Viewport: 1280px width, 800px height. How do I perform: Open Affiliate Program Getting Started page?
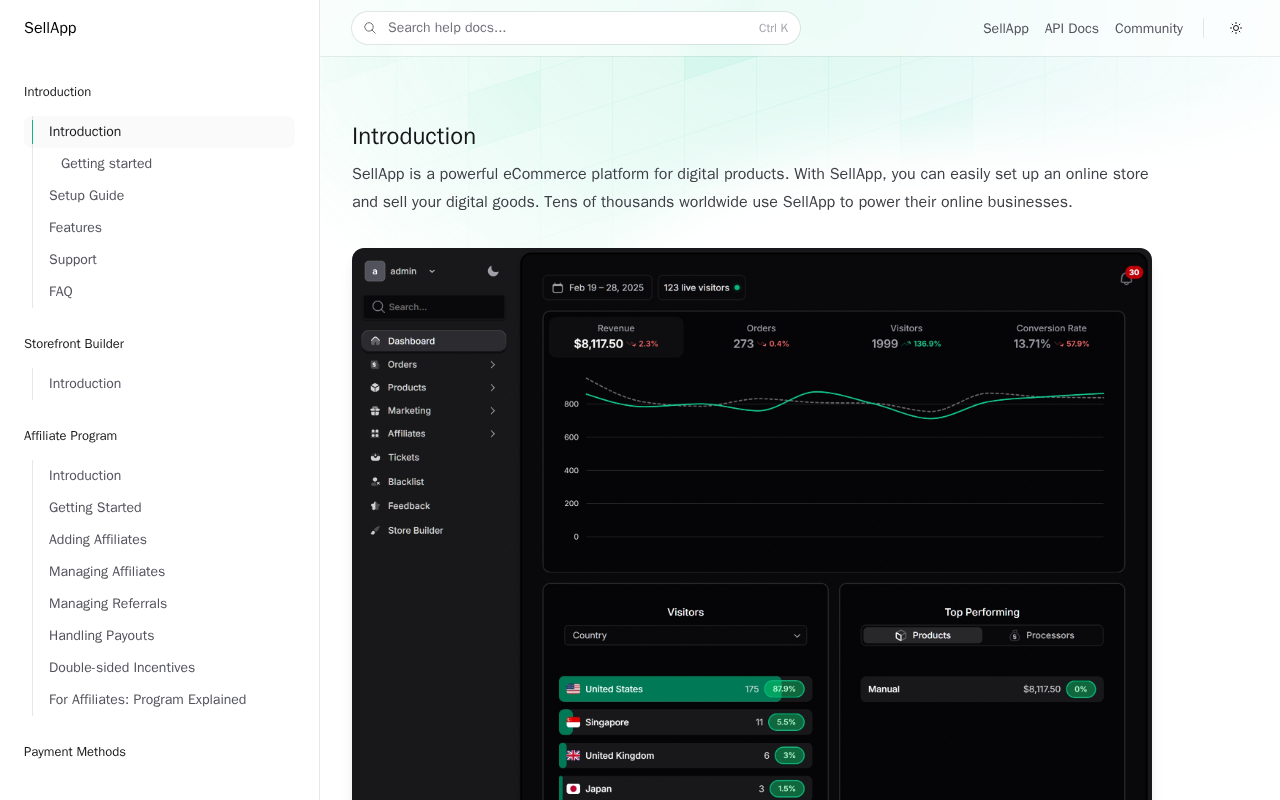click(x=96, y=508)
